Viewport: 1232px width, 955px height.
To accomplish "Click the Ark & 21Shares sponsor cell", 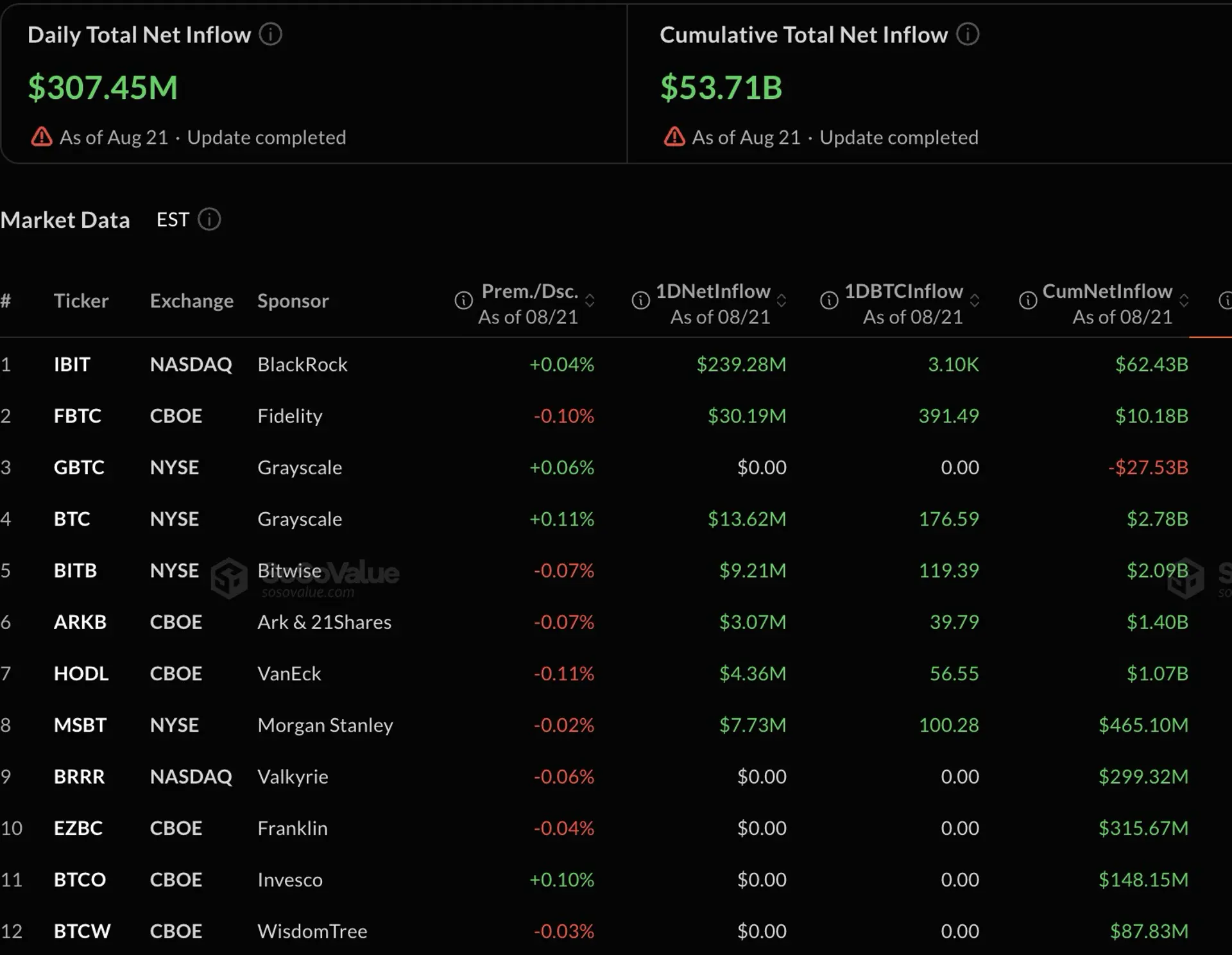I will [324, 622].
